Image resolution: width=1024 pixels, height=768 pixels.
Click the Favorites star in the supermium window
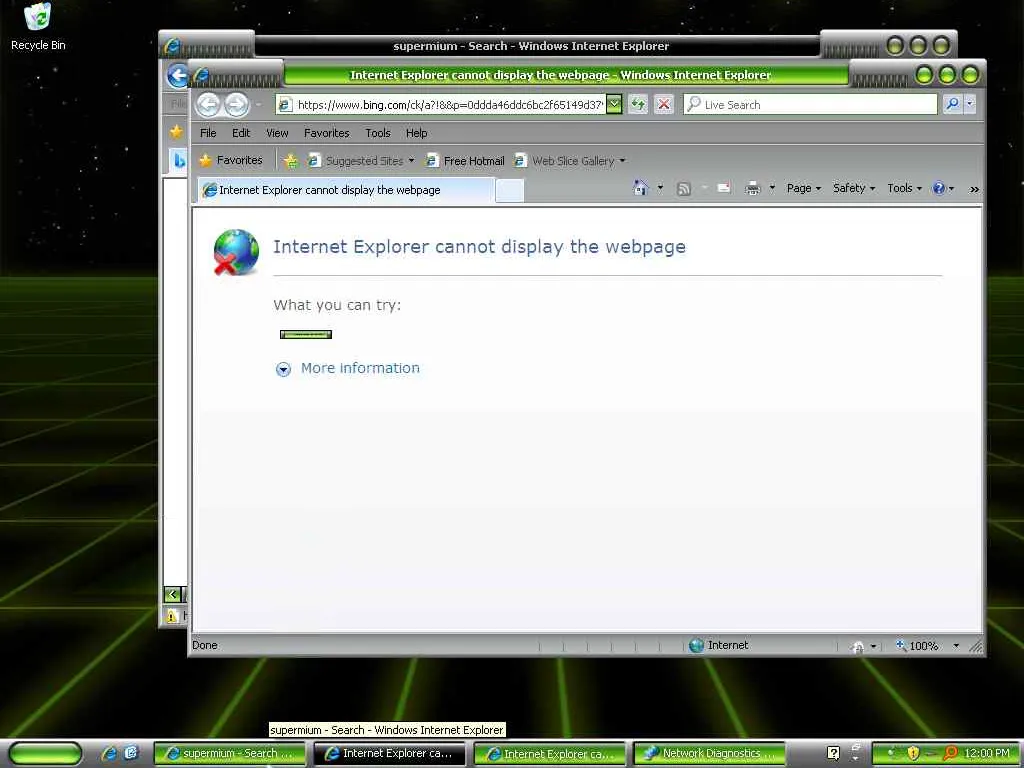point(176,132)
